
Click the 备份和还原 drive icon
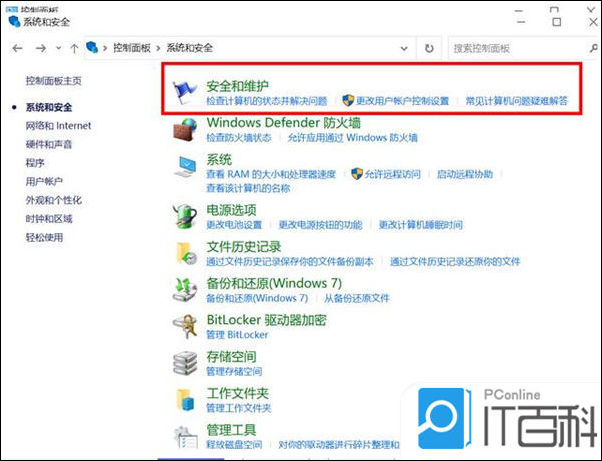click(x=185, y=290)
